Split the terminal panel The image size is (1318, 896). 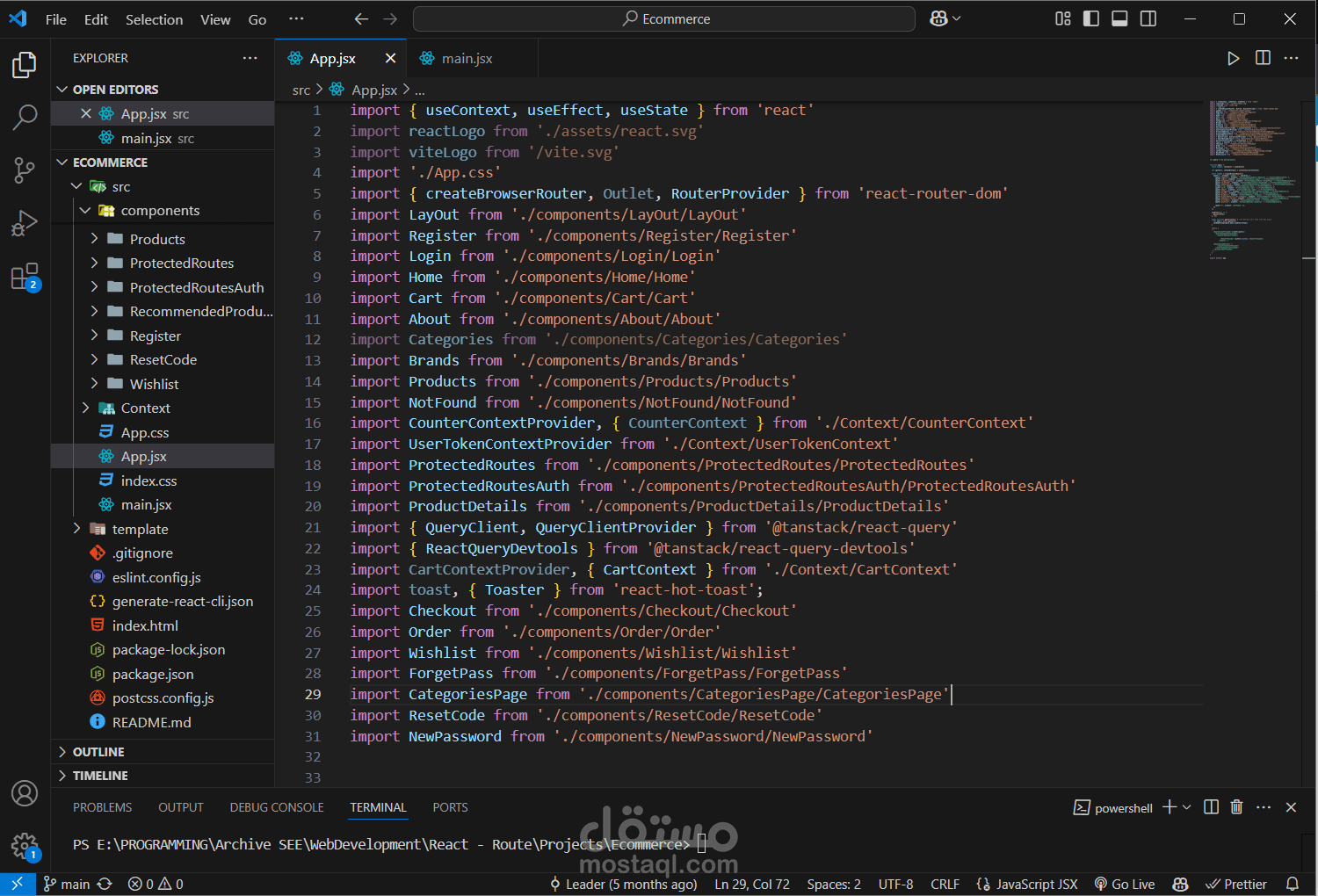pos(1211,807)
